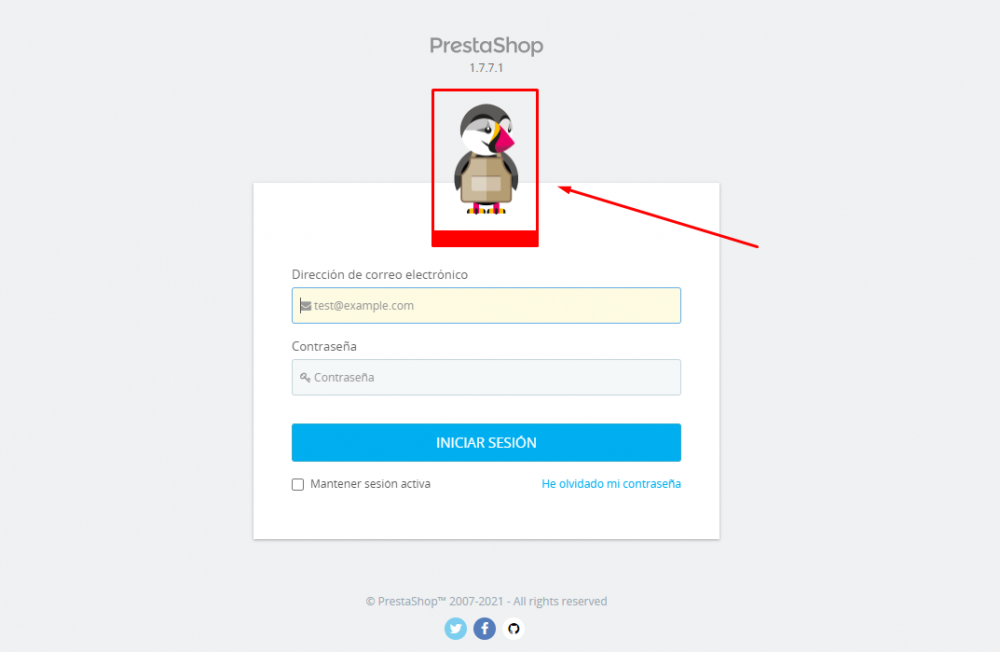The height and width of the screenshot is (652, 1000).
Task: Click the solid red bar under mascot
Action: (x=485, y=239)
